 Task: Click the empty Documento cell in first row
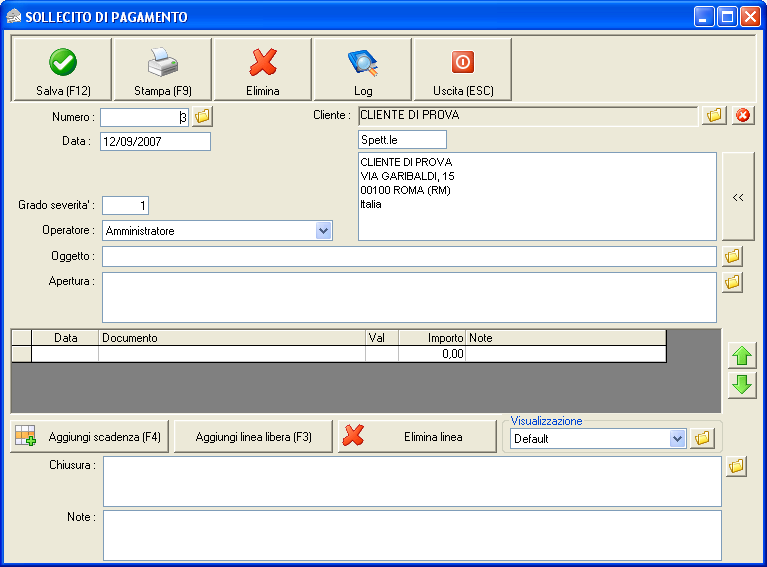pyautogui.click(x=232, y=354)
